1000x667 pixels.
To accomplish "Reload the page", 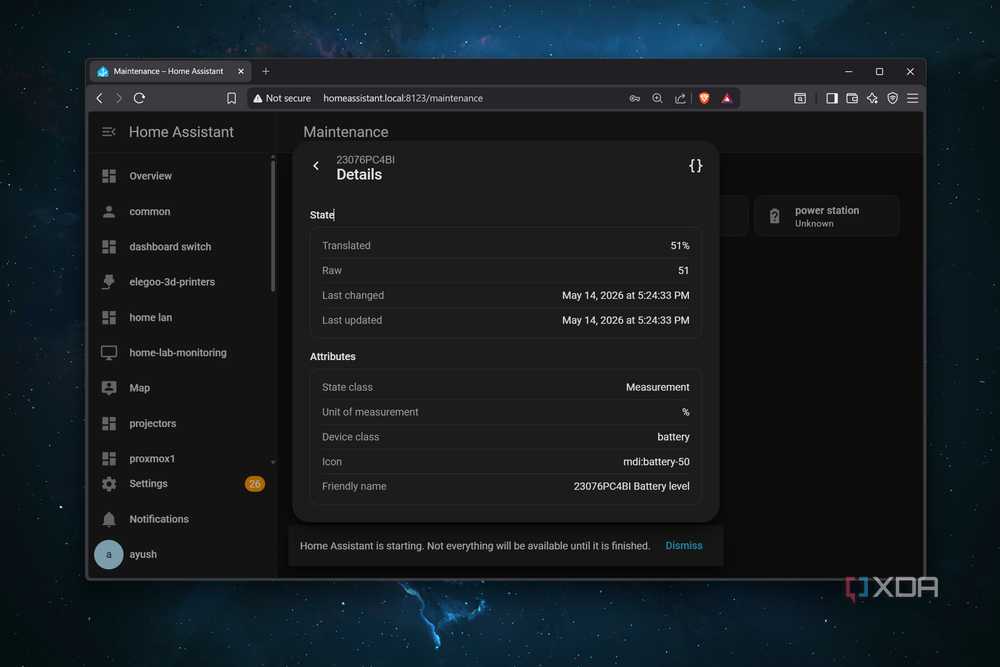I will [140, 98].
